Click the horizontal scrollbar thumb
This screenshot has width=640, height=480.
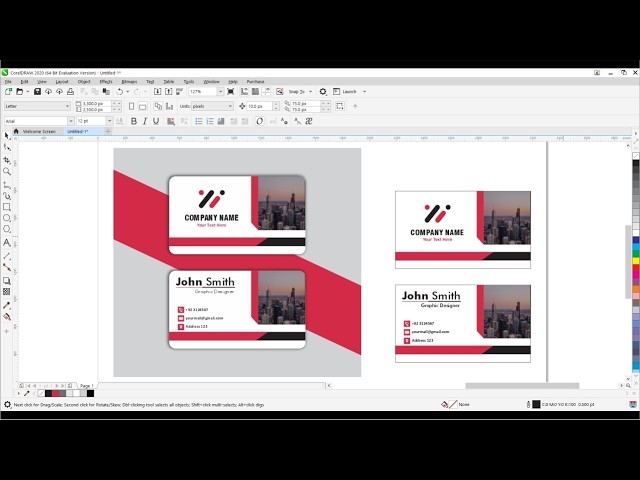(x=522, y=385)
